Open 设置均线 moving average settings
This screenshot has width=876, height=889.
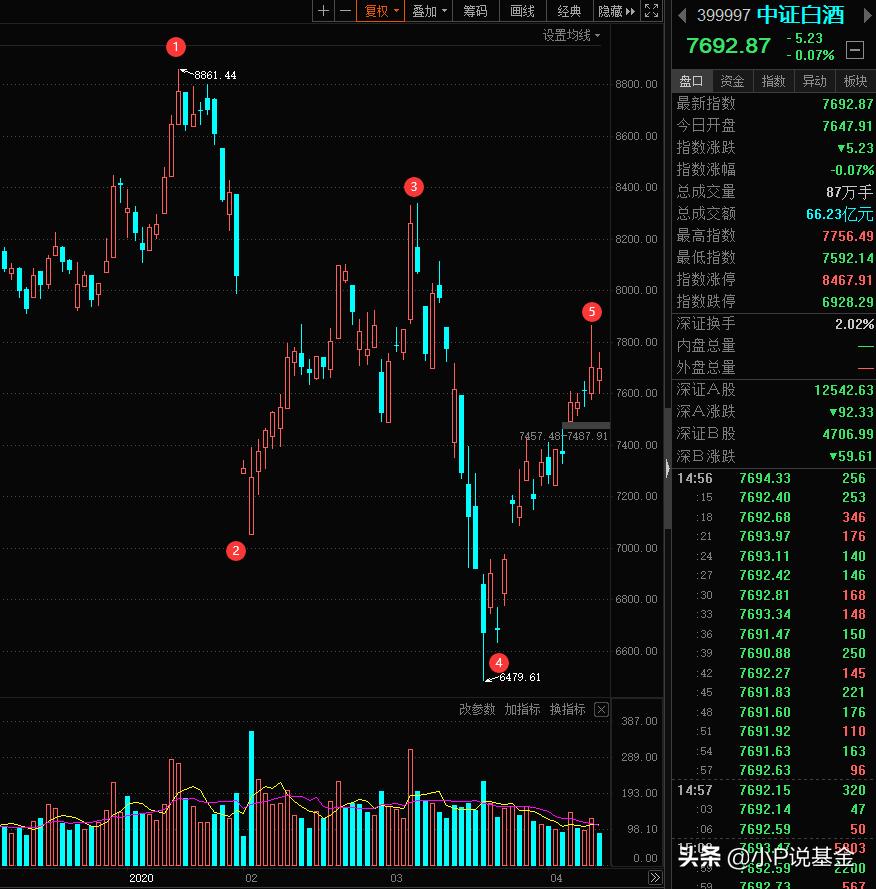click(x=570, y=35)
